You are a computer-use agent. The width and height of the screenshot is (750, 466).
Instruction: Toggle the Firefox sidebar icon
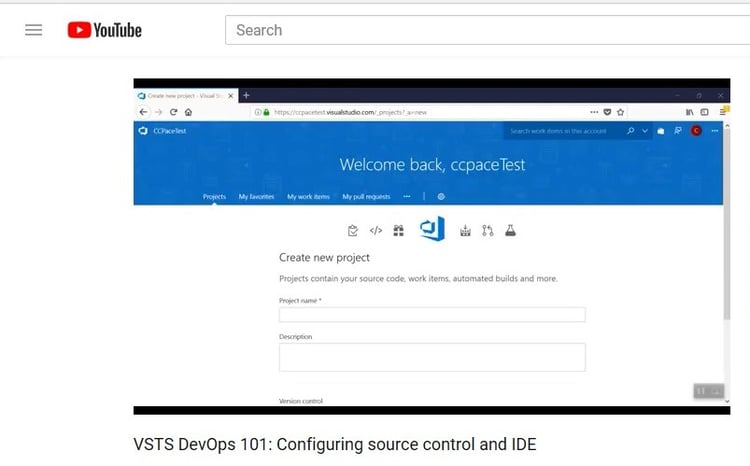(x=705, y=112)
